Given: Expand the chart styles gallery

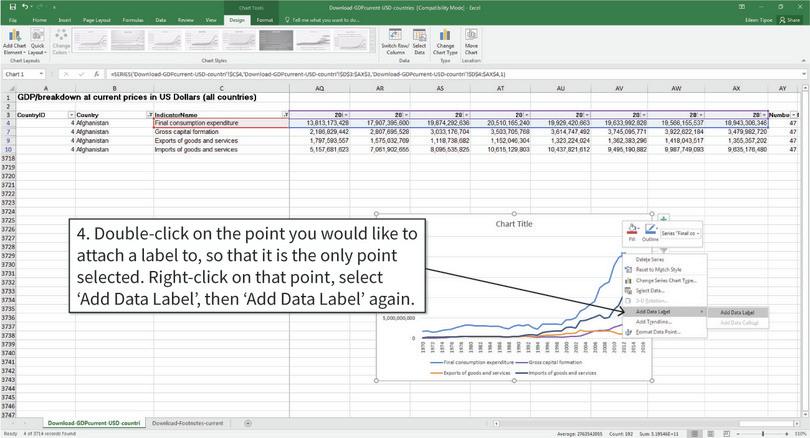Looking at the screenshot, I should (373, 50).
